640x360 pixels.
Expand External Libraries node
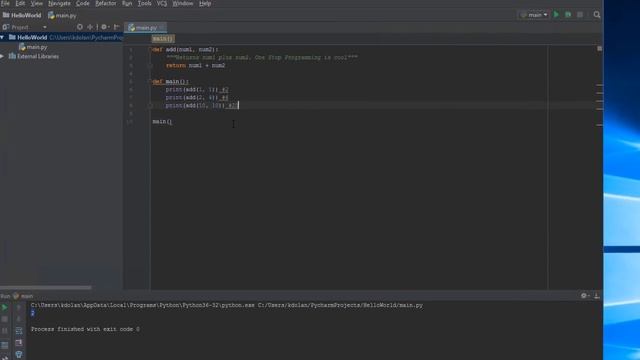pyautogui.click(x=2, y=56)
